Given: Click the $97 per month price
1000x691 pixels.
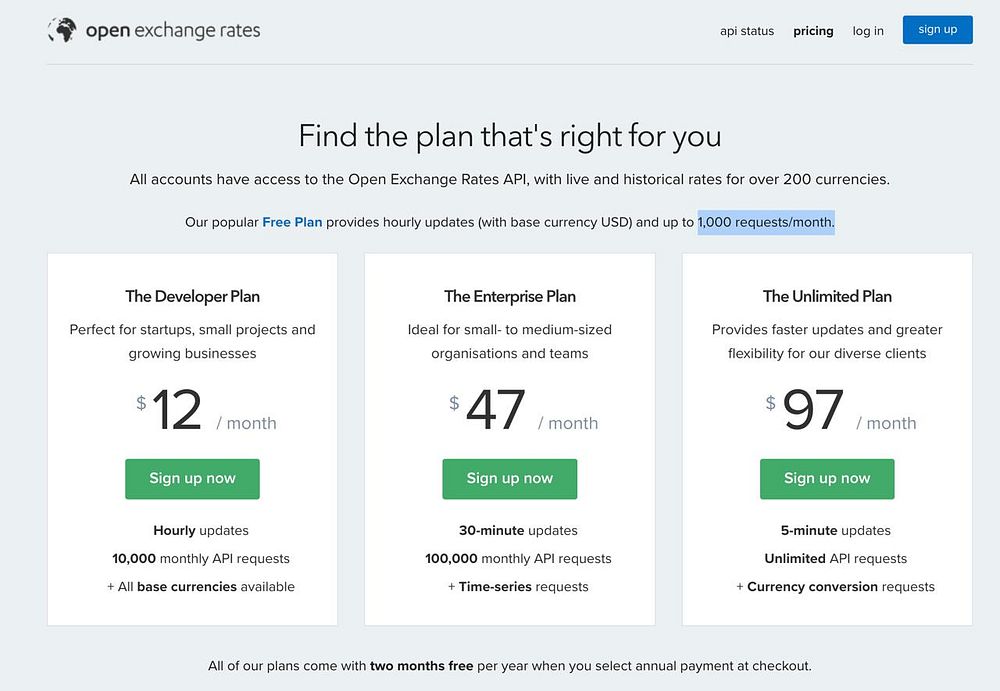Looking at the screenshot, I should click(x=813, y=411).
